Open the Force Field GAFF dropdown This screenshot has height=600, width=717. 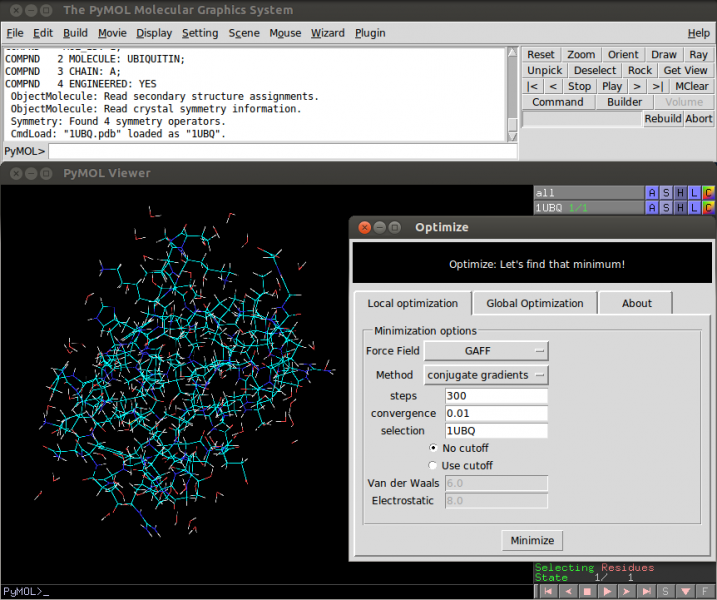tap(486, 351)
